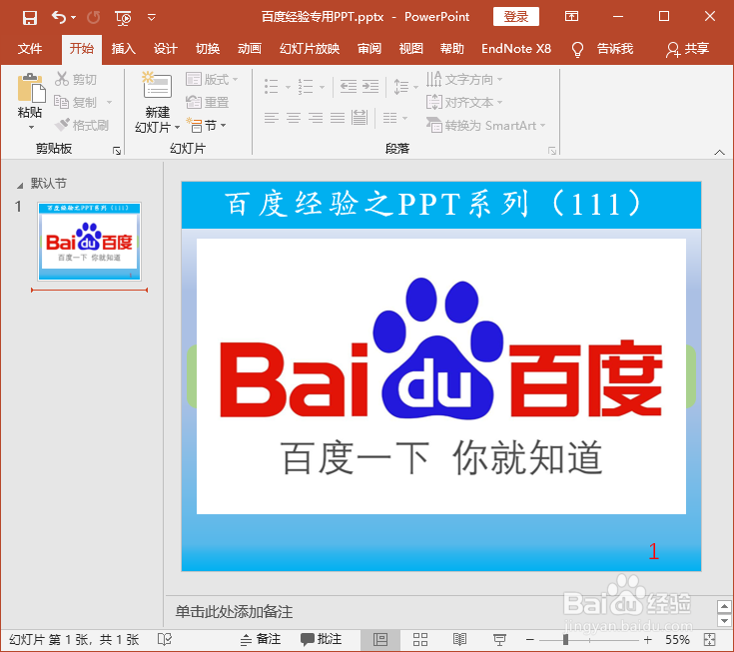Switch to the 动画 tab

point(250,49)
